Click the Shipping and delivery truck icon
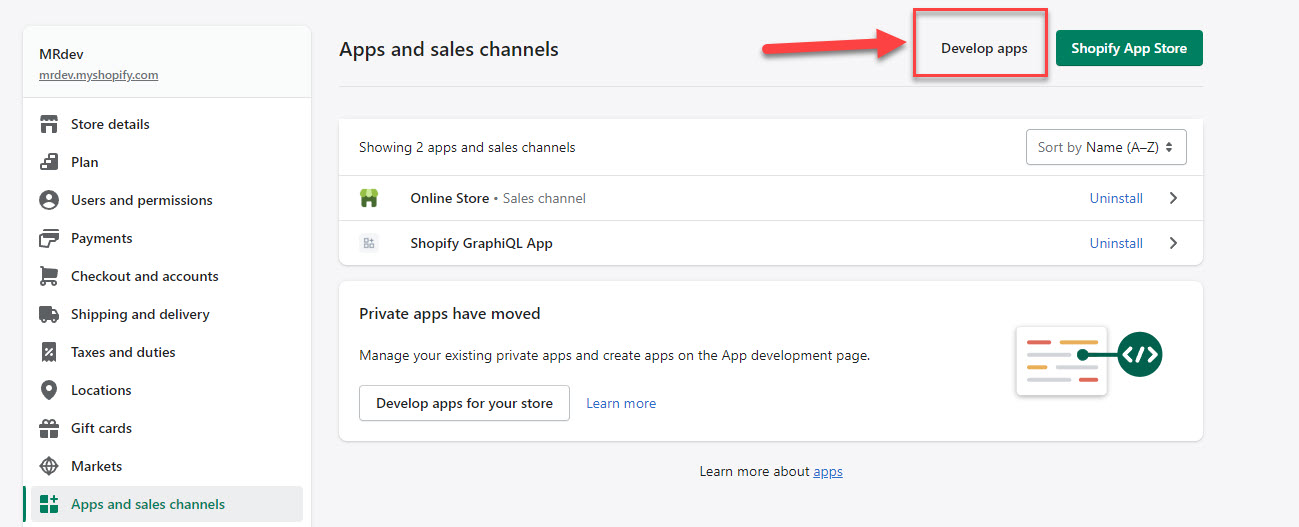The image size is (1299, 527). pos(49,314)
